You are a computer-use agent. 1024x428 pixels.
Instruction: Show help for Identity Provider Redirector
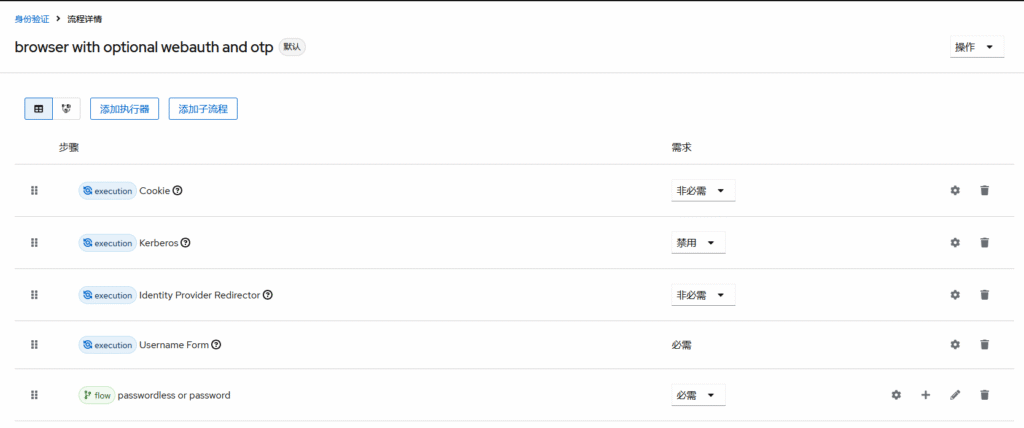pos(268,295)
